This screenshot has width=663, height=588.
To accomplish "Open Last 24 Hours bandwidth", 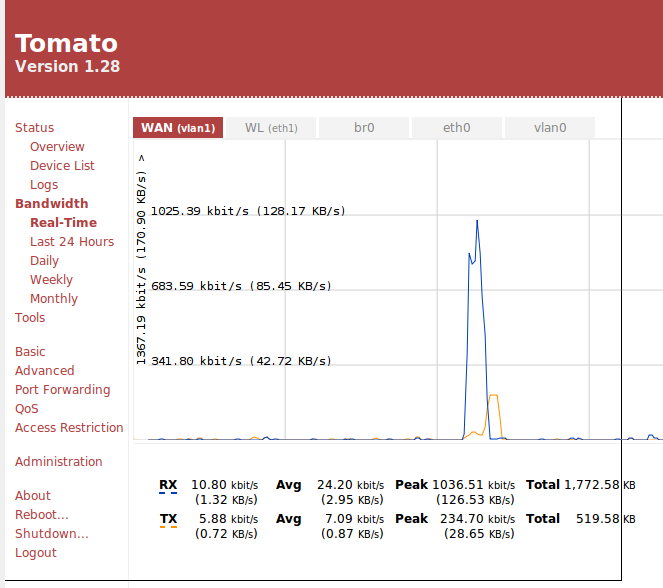I will click(72, 242).
